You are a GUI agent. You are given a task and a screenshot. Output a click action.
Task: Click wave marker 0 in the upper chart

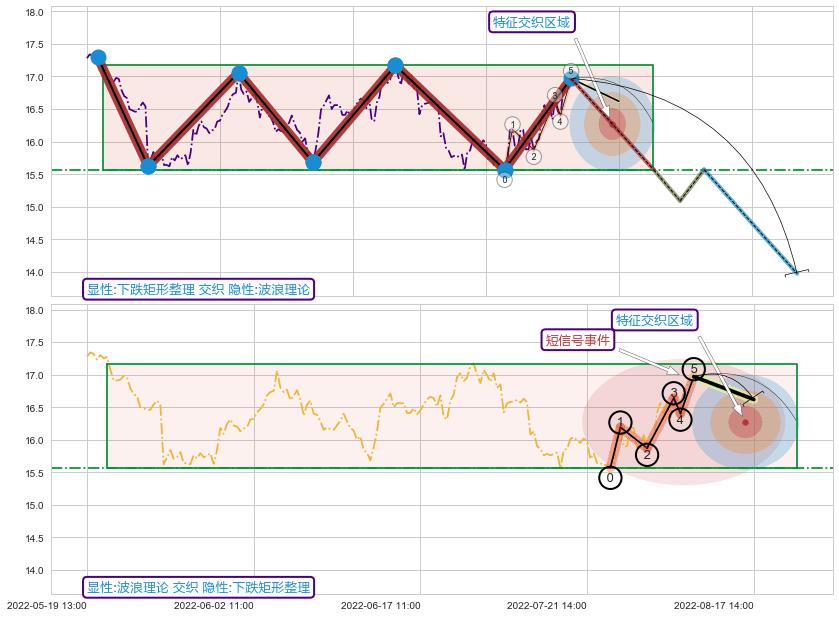[x=504, y=180]
